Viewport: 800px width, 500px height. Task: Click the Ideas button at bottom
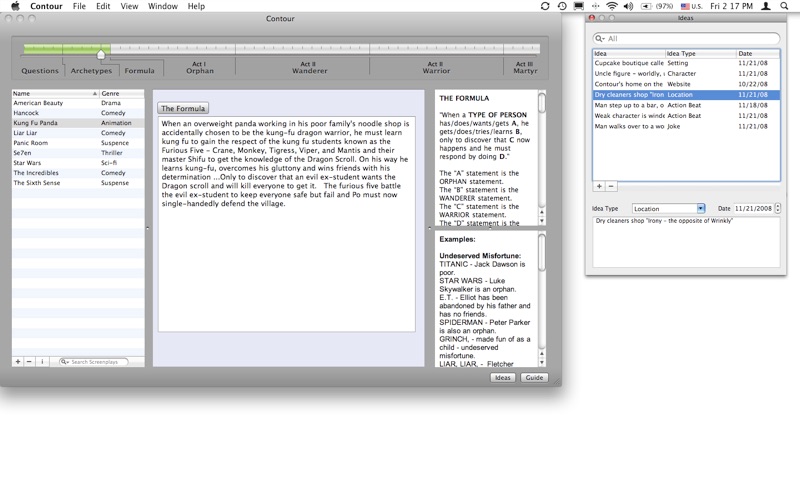503,378
